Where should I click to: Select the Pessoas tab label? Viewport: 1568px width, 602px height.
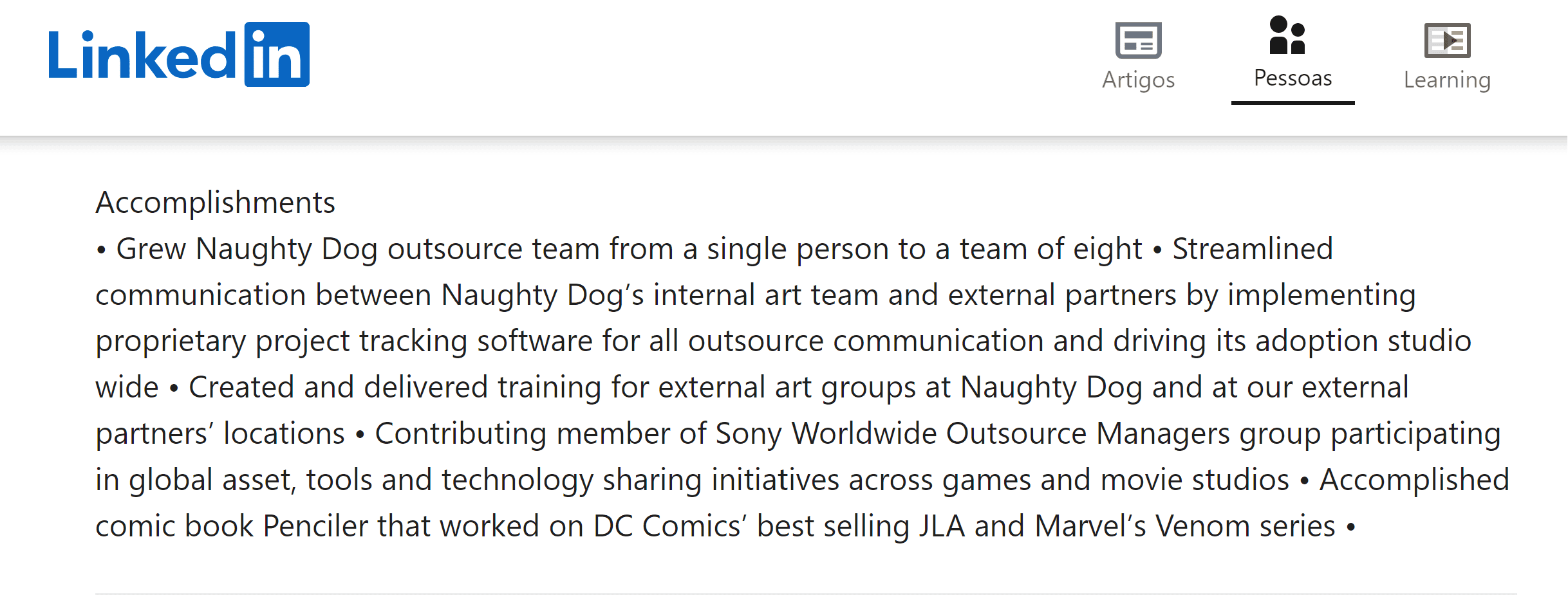point(1293,78)
